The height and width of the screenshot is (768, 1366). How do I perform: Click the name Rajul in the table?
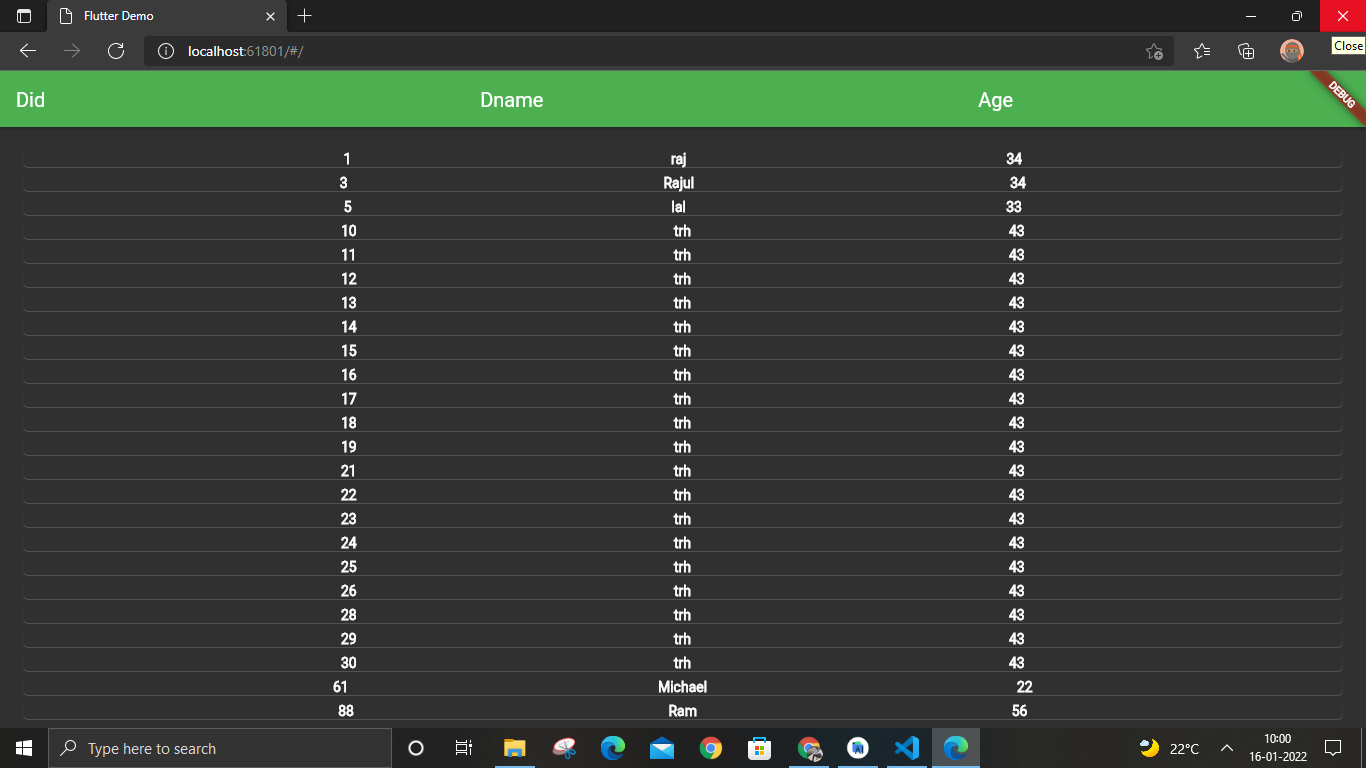click(x=678, y=183)
